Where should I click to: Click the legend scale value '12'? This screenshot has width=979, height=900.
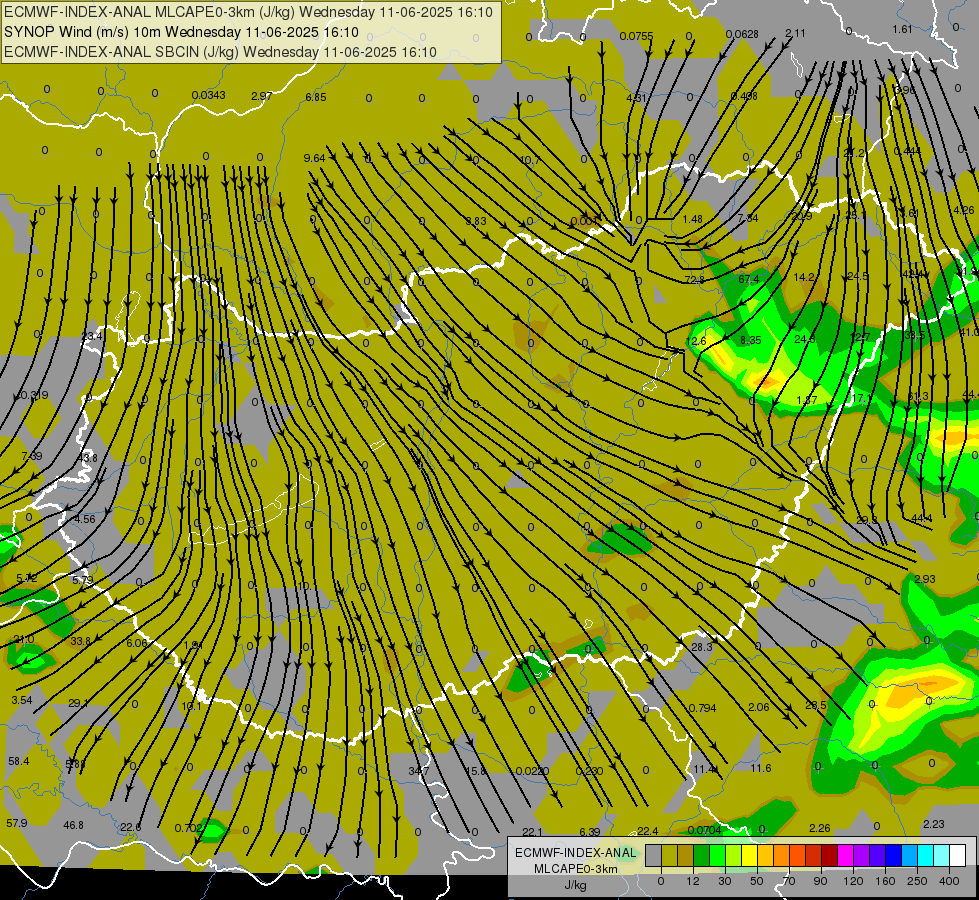[693, 881]
